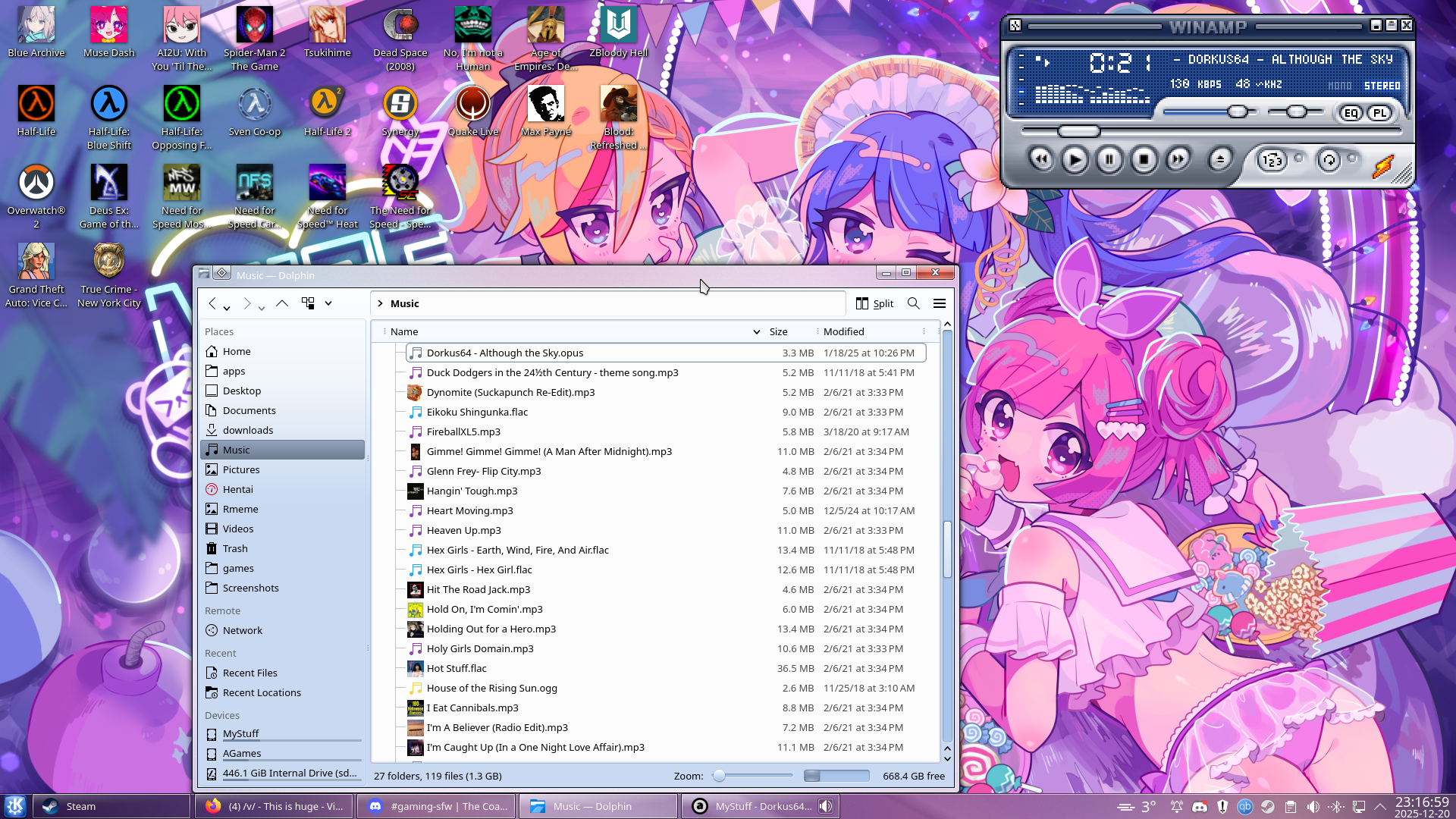Click the Winamp volume slider knob
1456x819 pixels.
[1237, 112]
